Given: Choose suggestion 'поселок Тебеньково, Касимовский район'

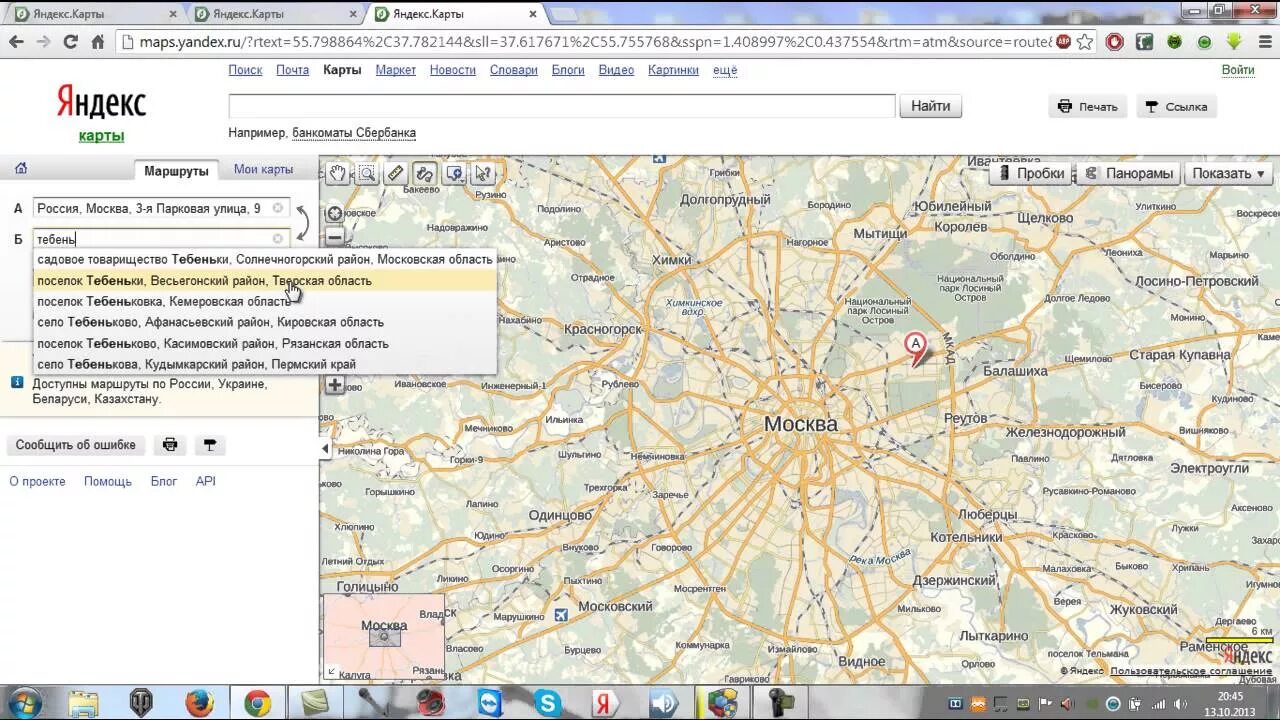Looking at the screenshot, I should click(265, 343).
